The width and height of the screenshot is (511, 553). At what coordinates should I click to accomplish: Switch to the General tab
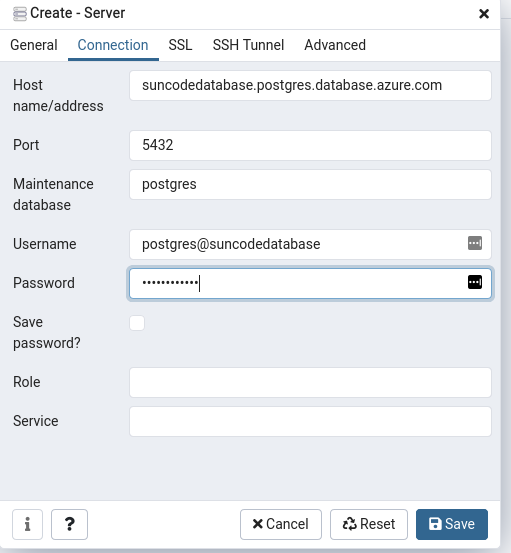pos(34,45)
